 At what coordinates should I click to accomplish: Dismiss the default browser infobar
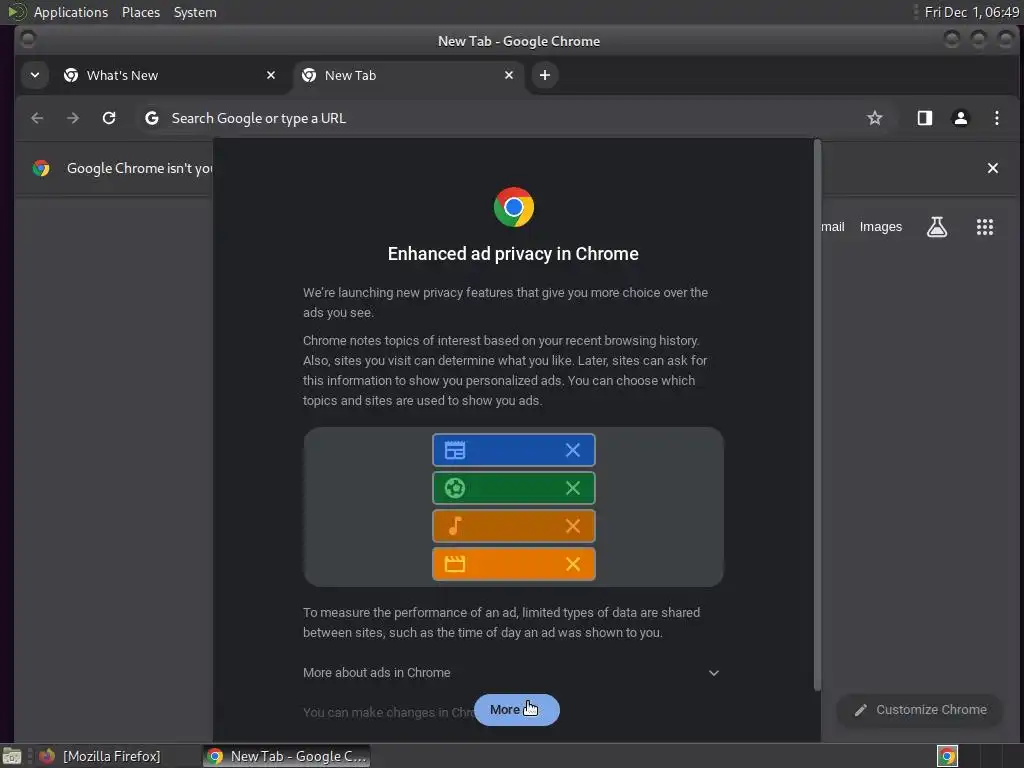[993, 168]
